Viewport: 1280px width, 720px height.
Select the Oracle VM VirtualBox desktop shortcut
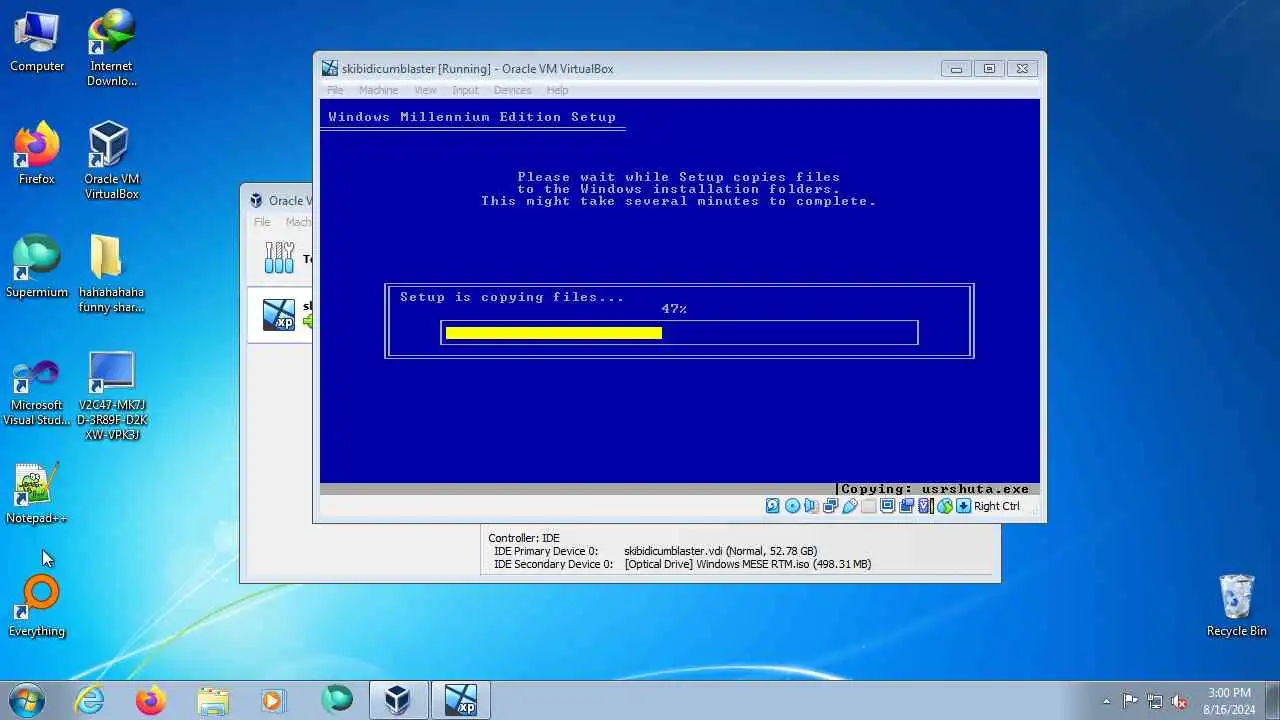(x=112, y=160)
